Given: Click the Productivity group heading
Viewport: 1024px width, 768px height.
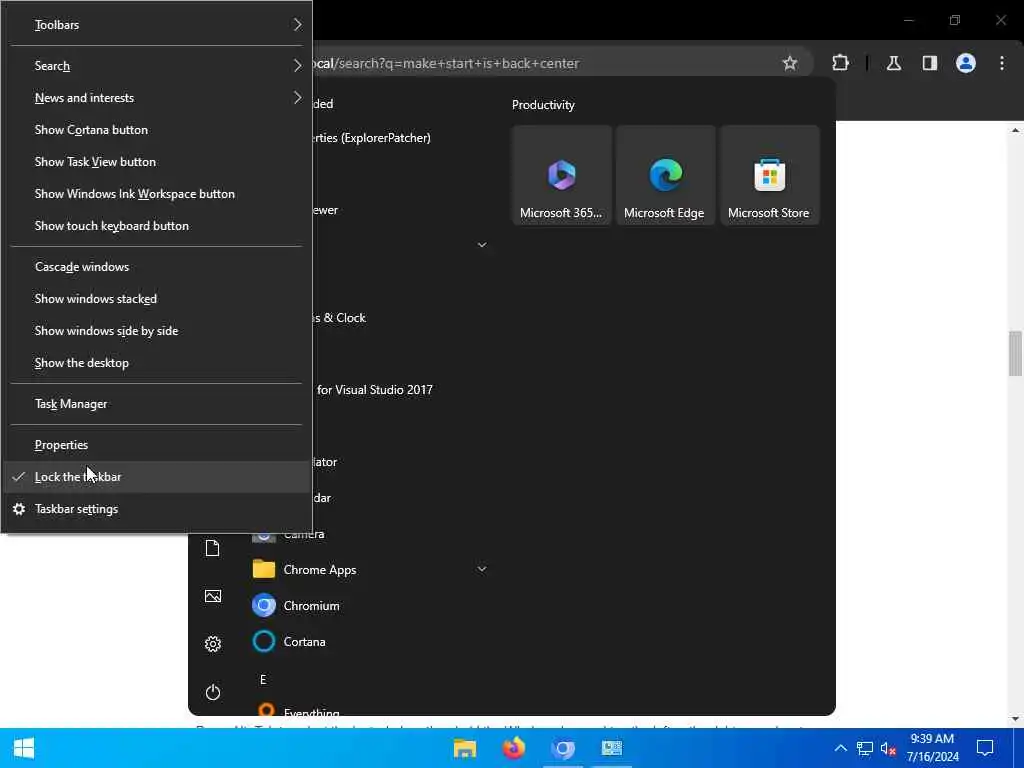Looking at the screenshot, I should [543, 105].
